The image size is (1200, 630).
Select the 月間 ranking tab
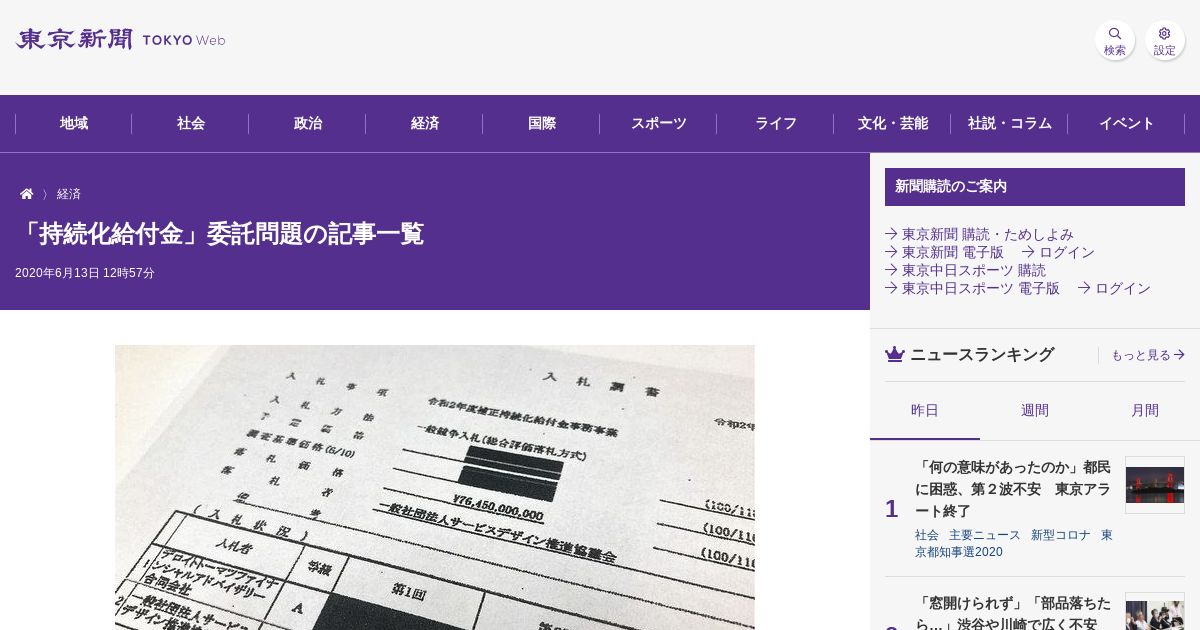[x=1145, y=410]
